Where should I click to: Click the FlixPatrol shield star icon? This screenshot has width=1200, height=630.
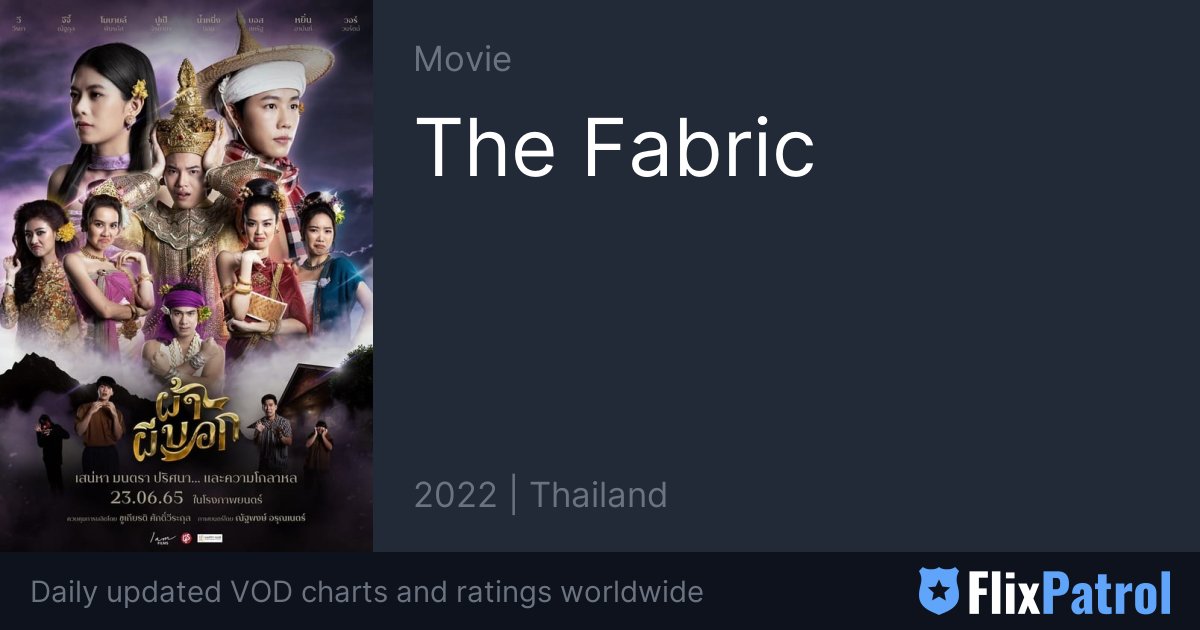(x=939, y=591)
